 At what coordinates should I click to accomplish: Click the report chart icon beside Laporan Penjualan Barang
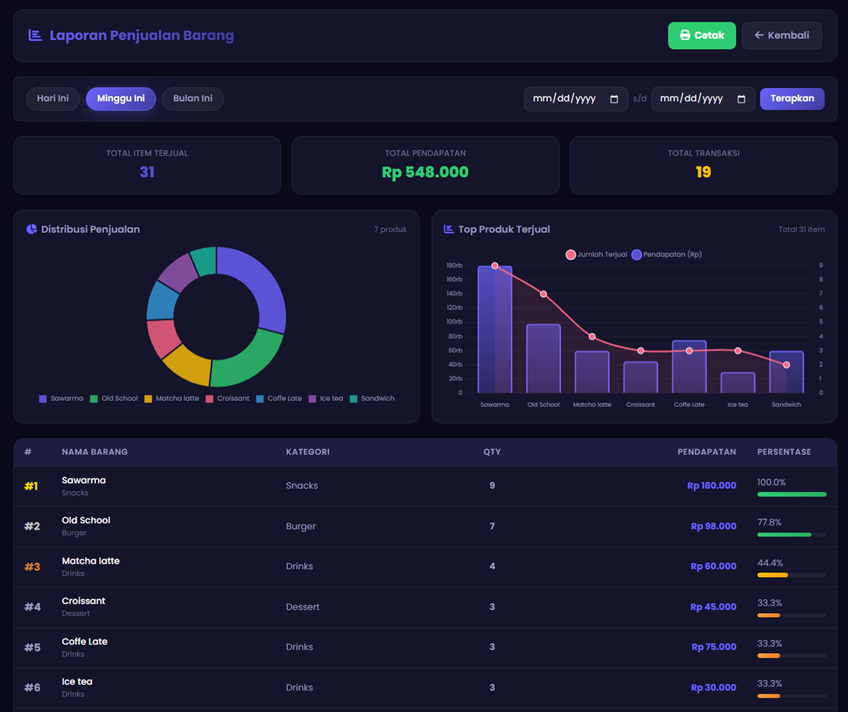pyautogui.click(x=35, y=36)
